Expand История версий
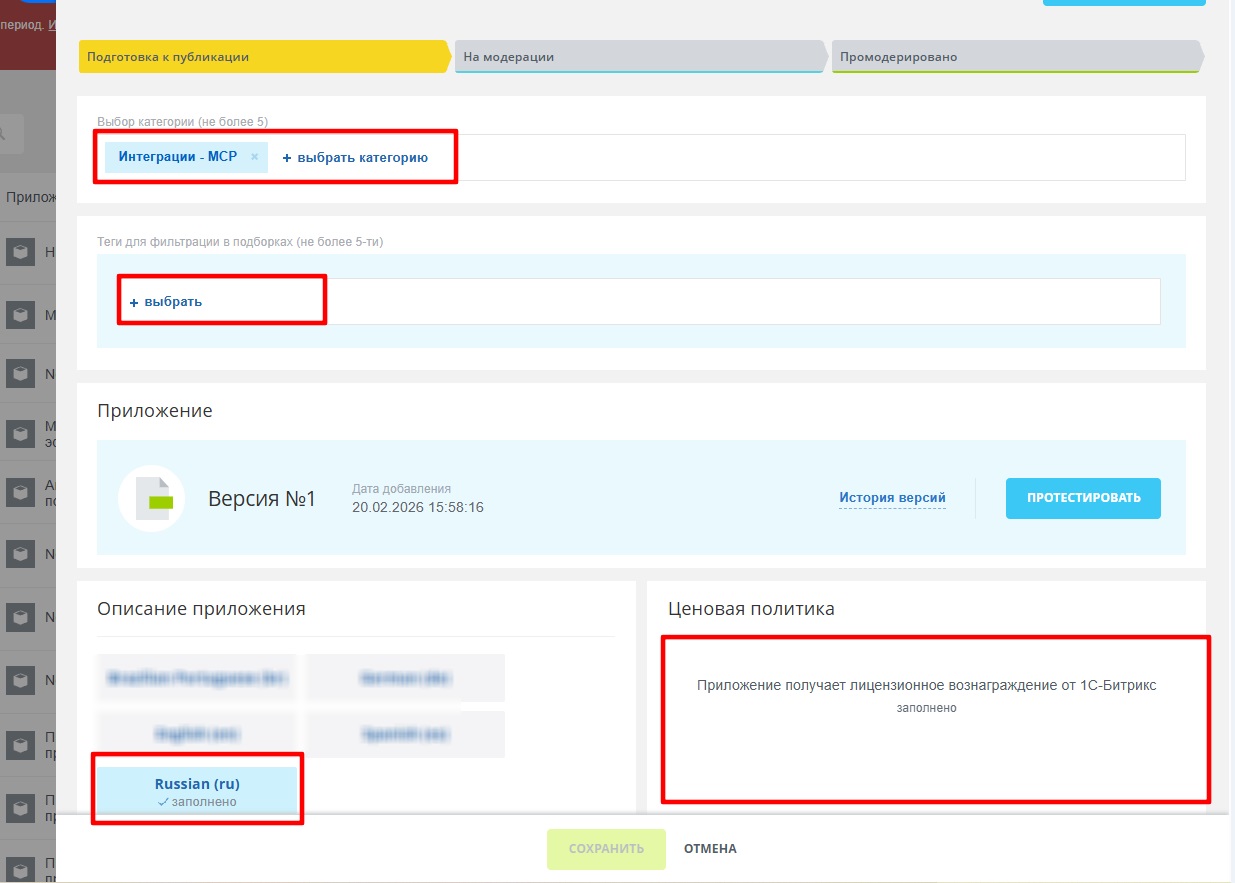This screenshot has width=1235, height=883. [892, 498]
